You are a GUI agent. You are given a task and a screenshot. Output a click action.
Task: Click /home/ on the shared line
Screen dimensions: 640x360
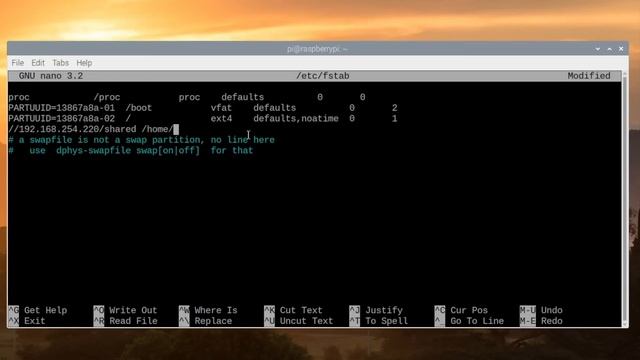point(157,129)
